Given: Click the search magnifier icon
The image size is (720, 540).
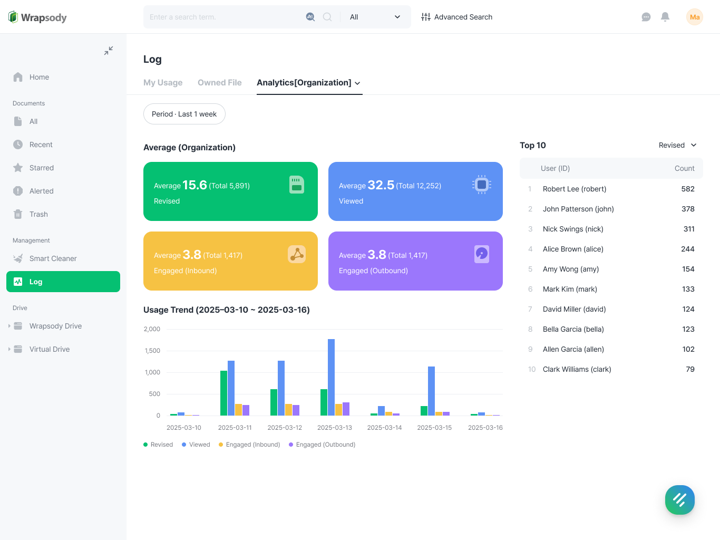Looking at the screenshot, I should pyautogui.click(x=327, y=17).
